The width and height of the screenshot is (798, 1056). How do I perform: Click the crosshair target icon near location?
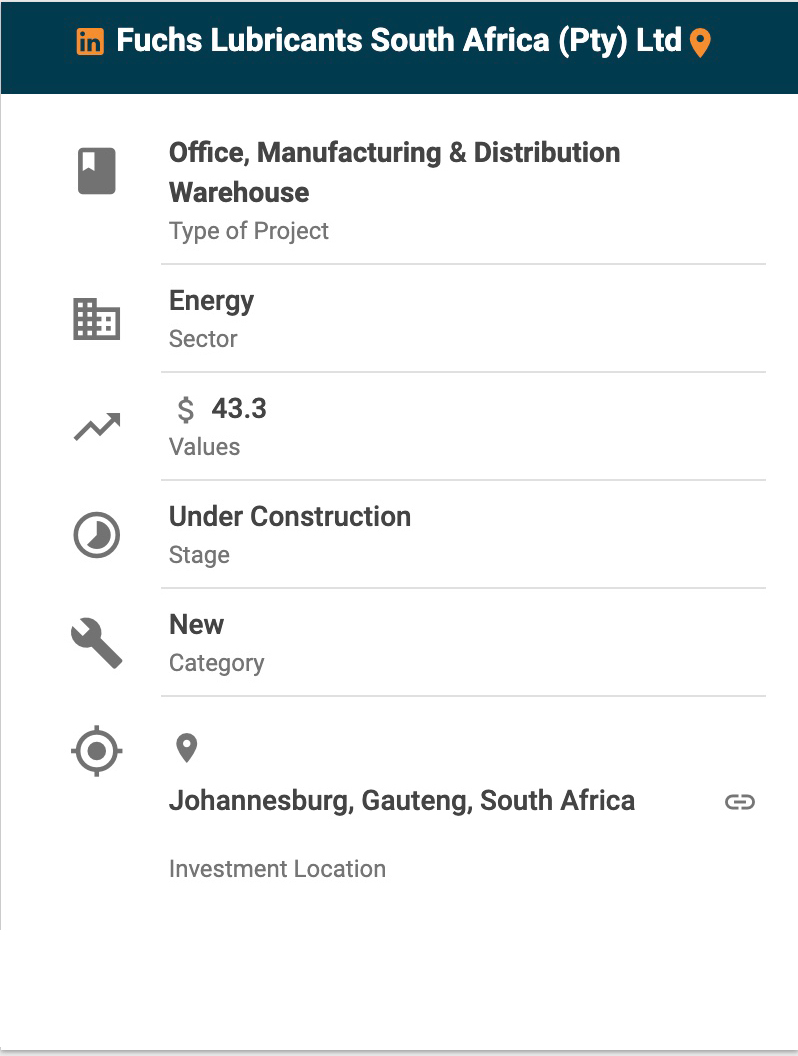[97, 750]
